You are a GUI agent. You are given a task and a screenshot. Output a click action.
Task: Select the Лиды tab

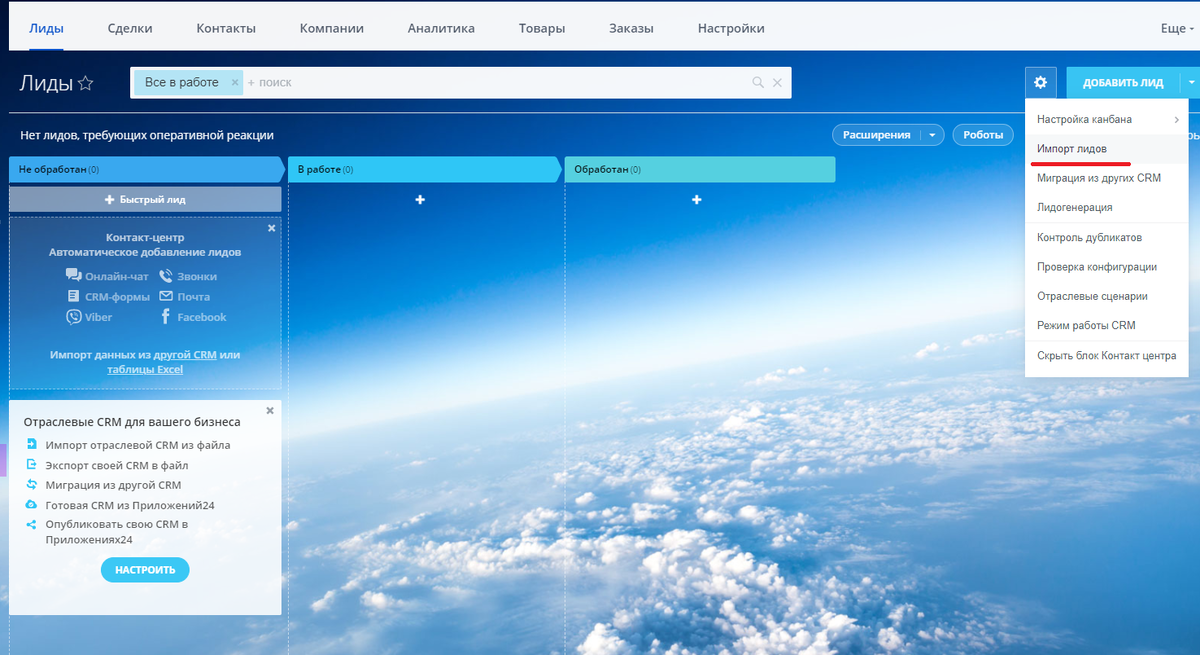[x=47, y=28]
